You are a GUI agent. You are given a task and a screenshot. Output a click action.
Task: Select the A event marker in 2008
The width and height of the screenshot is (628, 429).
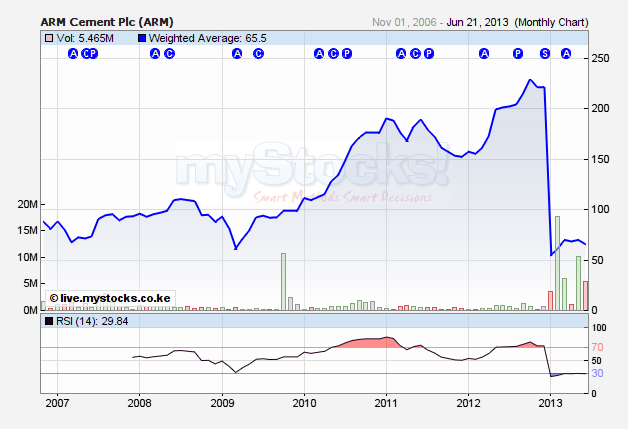coord(155,53)
